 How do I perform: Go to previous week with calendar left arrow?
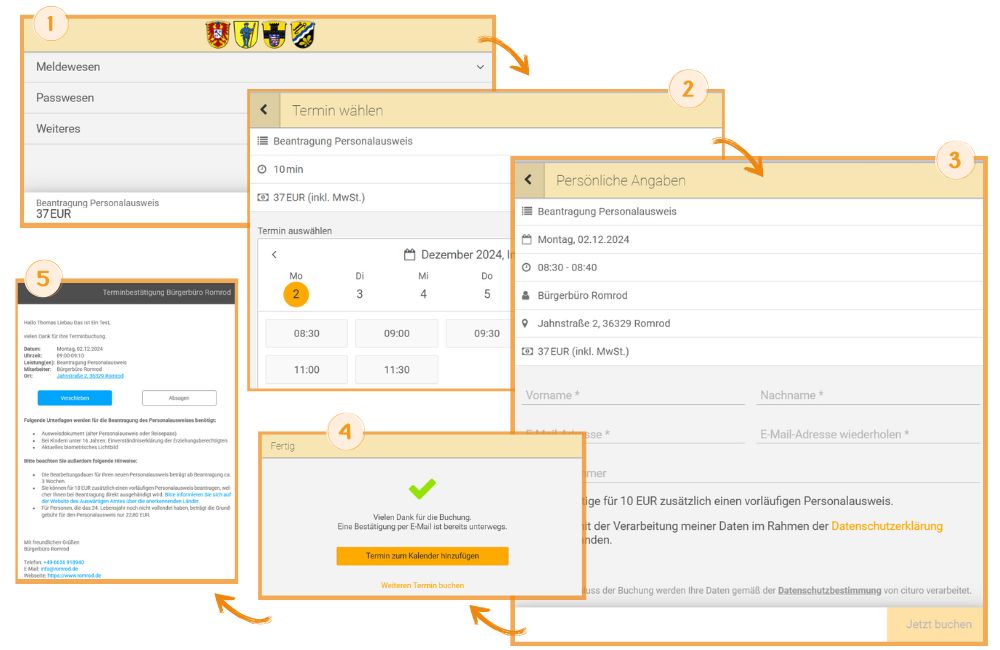click(x=274, y=255)
